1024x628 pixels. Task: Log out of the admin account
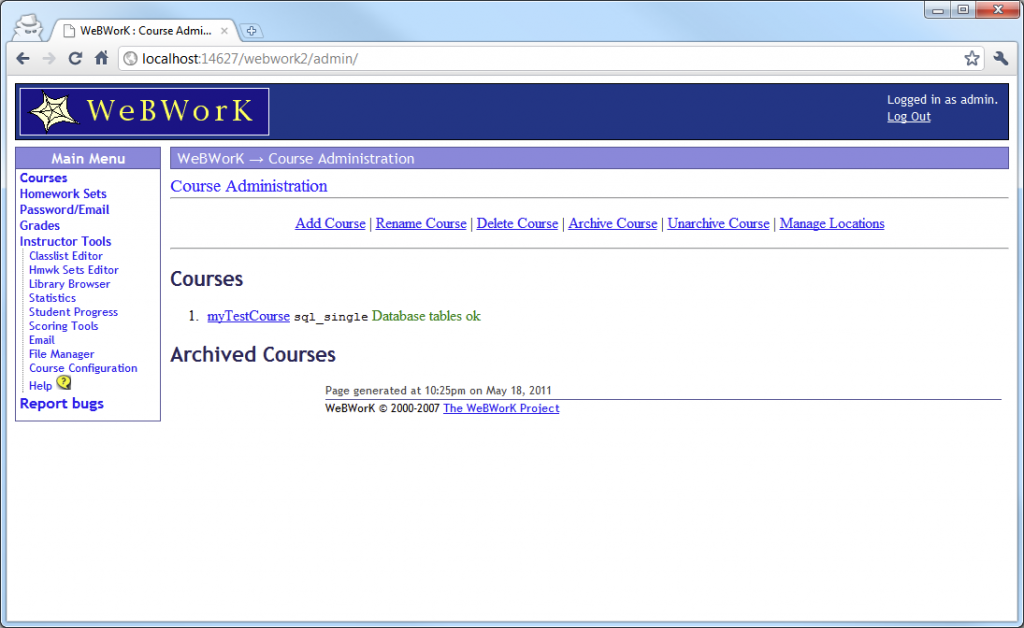click(908, 116)
